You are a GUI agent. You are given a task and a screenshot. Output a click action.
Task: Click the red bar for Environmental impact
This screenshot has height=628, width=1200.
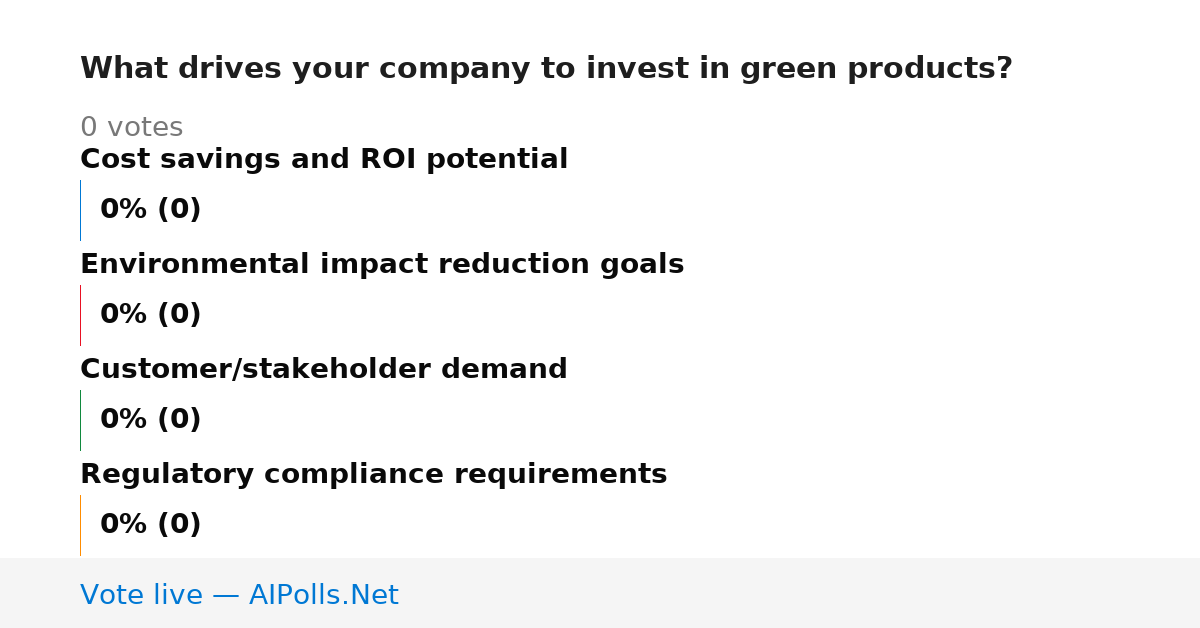(x=80, y=315)
